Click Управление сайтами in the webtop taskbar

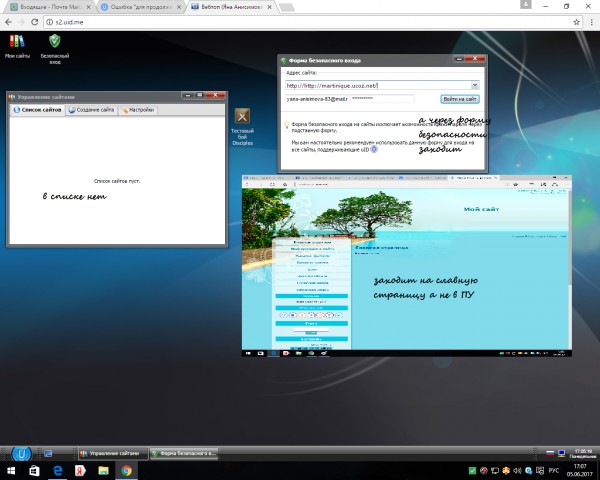coord(113,454)
